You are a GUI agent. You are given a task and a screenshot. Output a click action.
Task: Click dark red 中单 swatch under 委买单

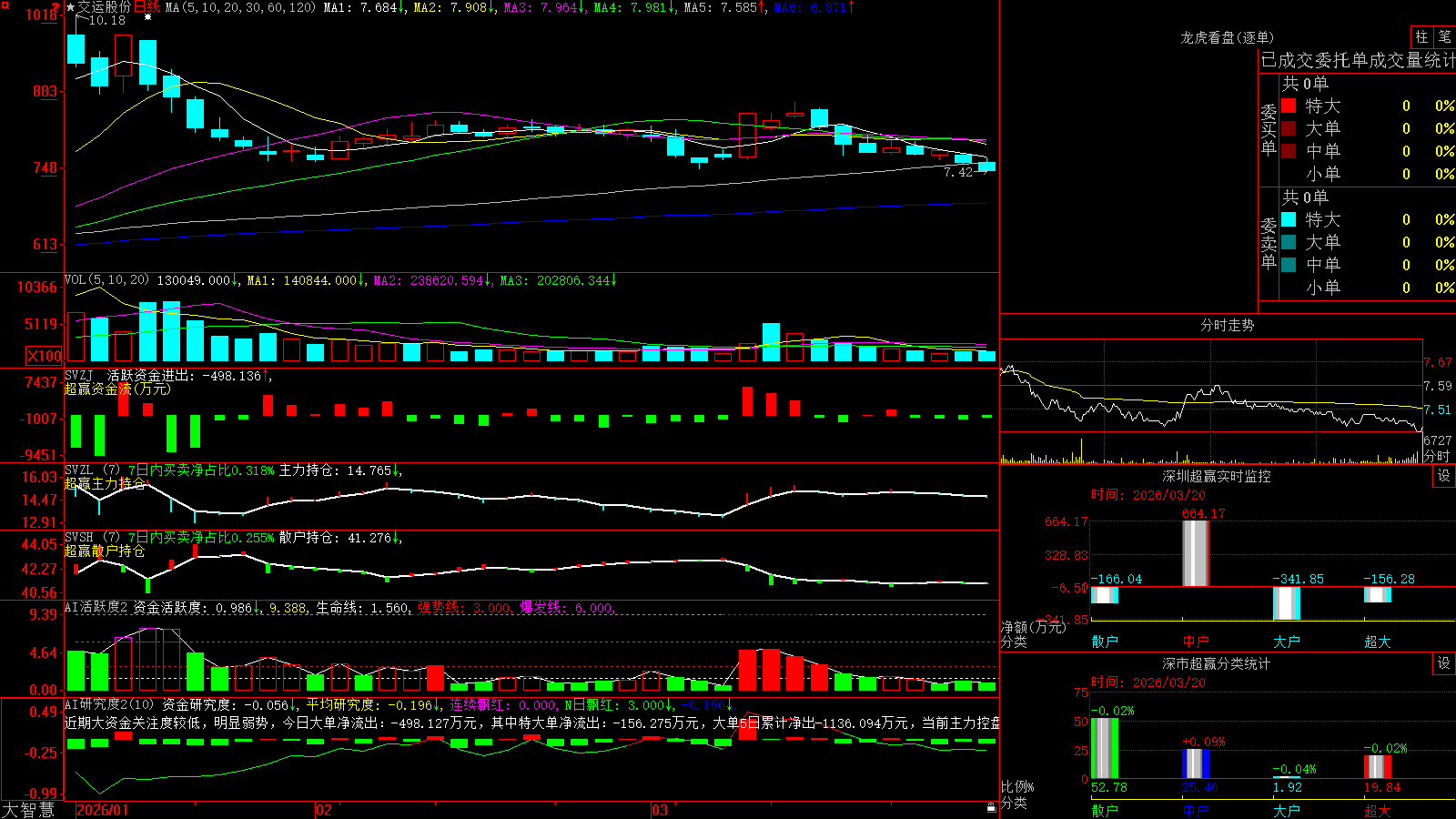1289,151
